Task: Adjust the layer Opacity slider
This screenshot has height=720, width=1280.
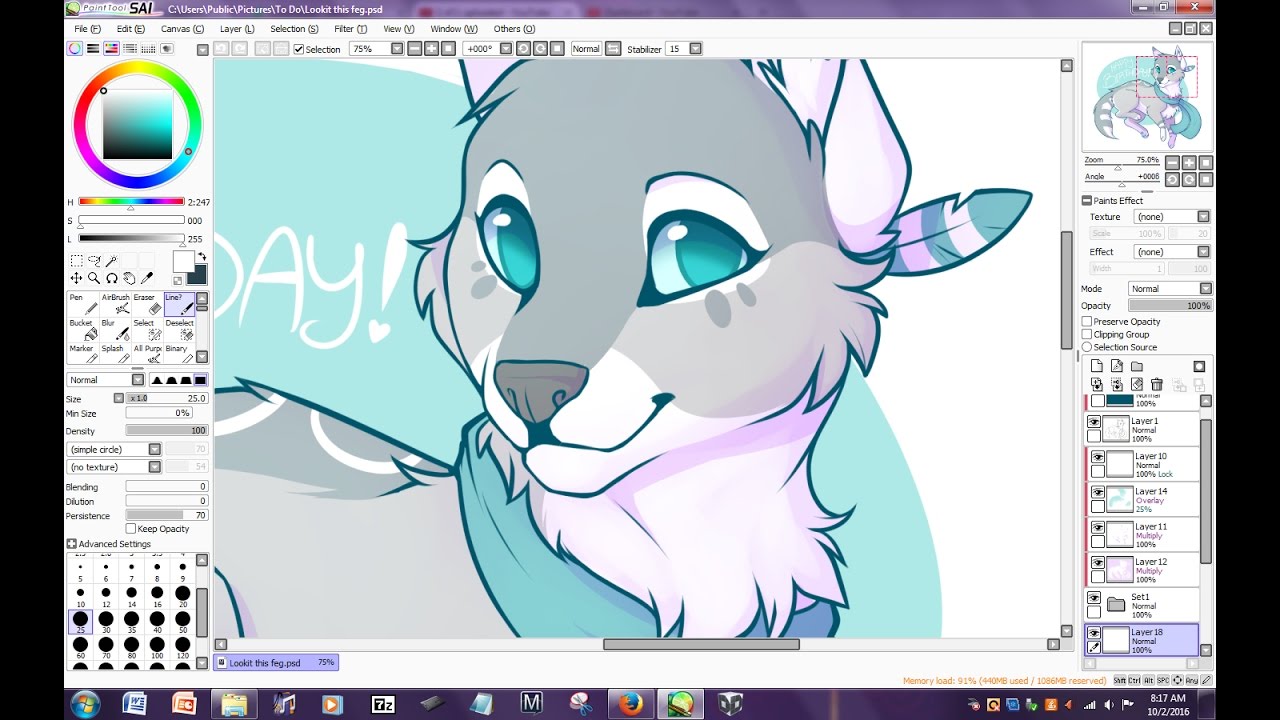Action: (x=1170, y=306)
